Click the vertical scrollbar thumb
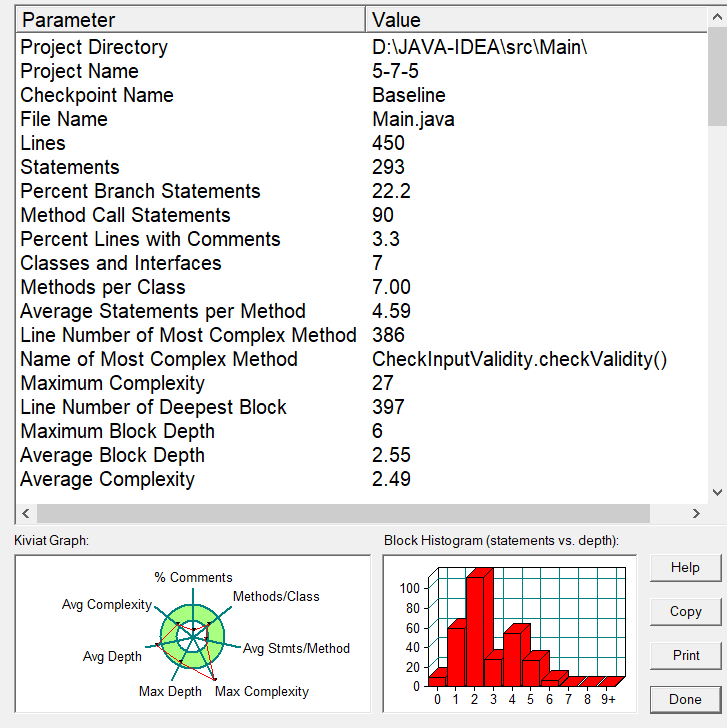This screenshot has height=728, width=727. pyautogui.click(x=717, y=76)
